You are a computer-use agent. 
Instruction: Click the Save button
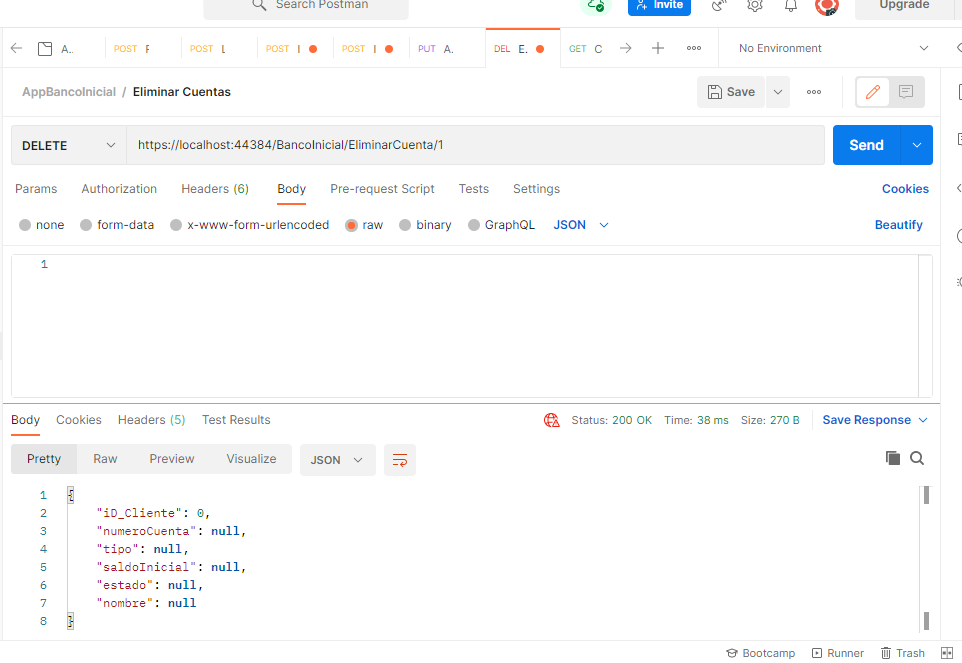tap(731, 92)
